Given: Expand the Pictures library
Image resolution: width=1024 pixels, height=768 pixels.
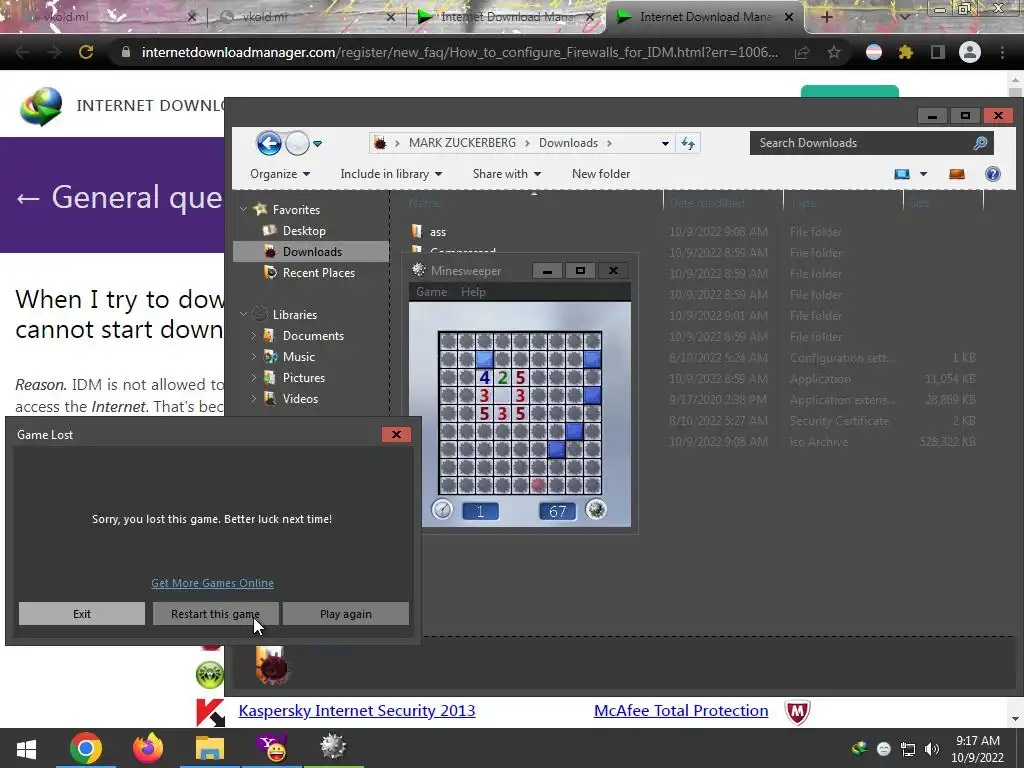Looking at the screenshot, I should click(x=253, y=377).
